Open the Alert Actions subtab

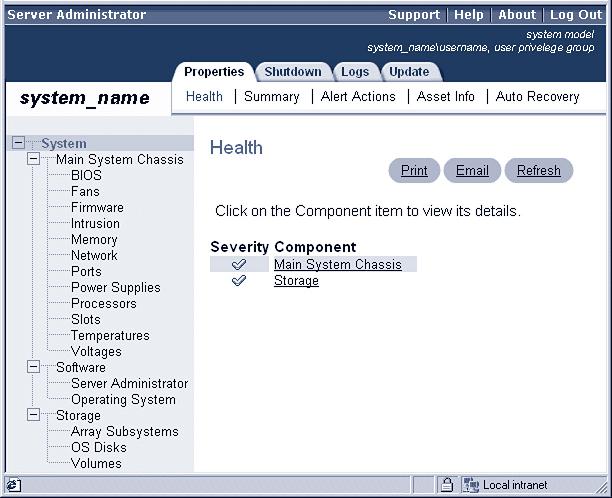[358, 97]
